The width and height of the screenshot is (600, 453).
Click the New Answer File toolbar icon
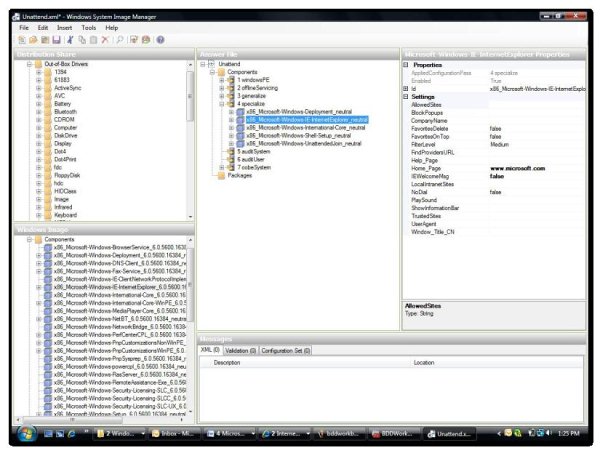point(22,40)
